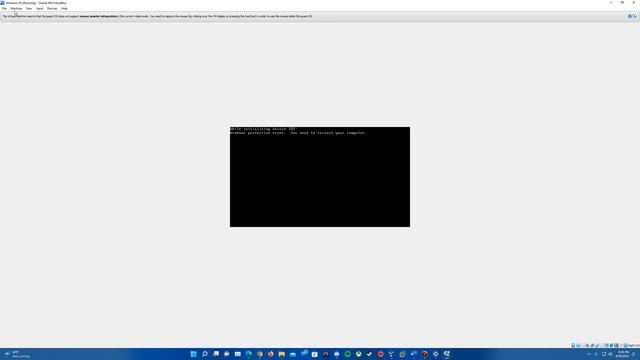
Task: Open the Machine menu
Action: coord(16,8)
